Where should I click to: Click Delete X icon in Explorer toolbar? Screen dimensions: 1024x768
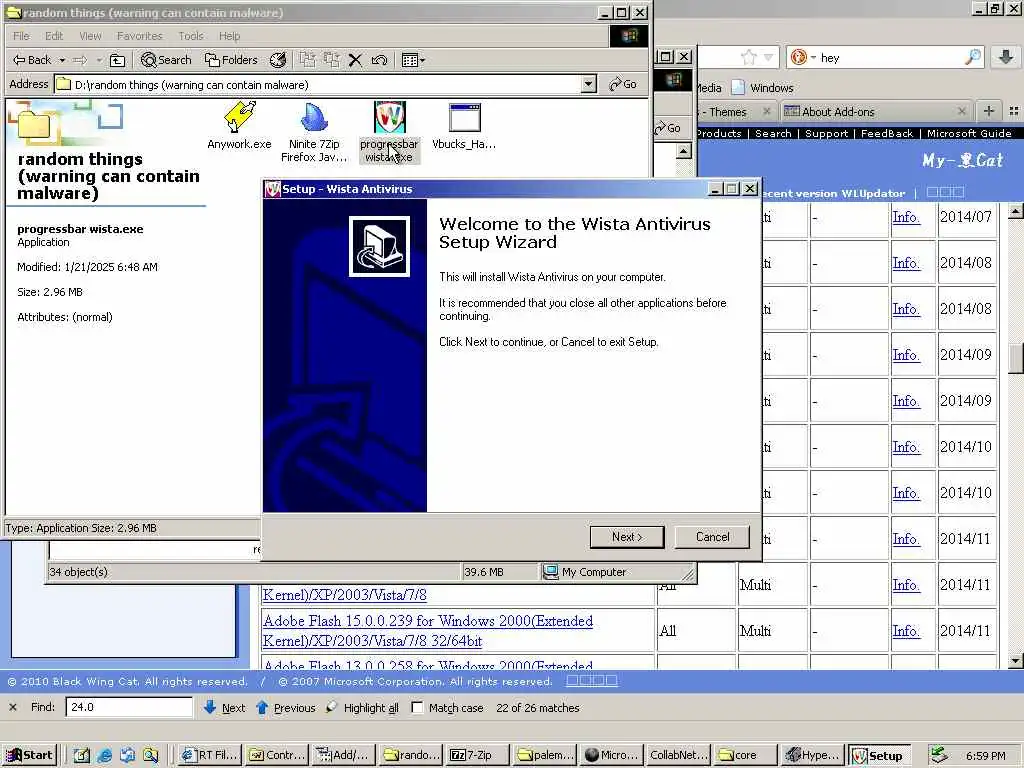click(x=355, y=60)
